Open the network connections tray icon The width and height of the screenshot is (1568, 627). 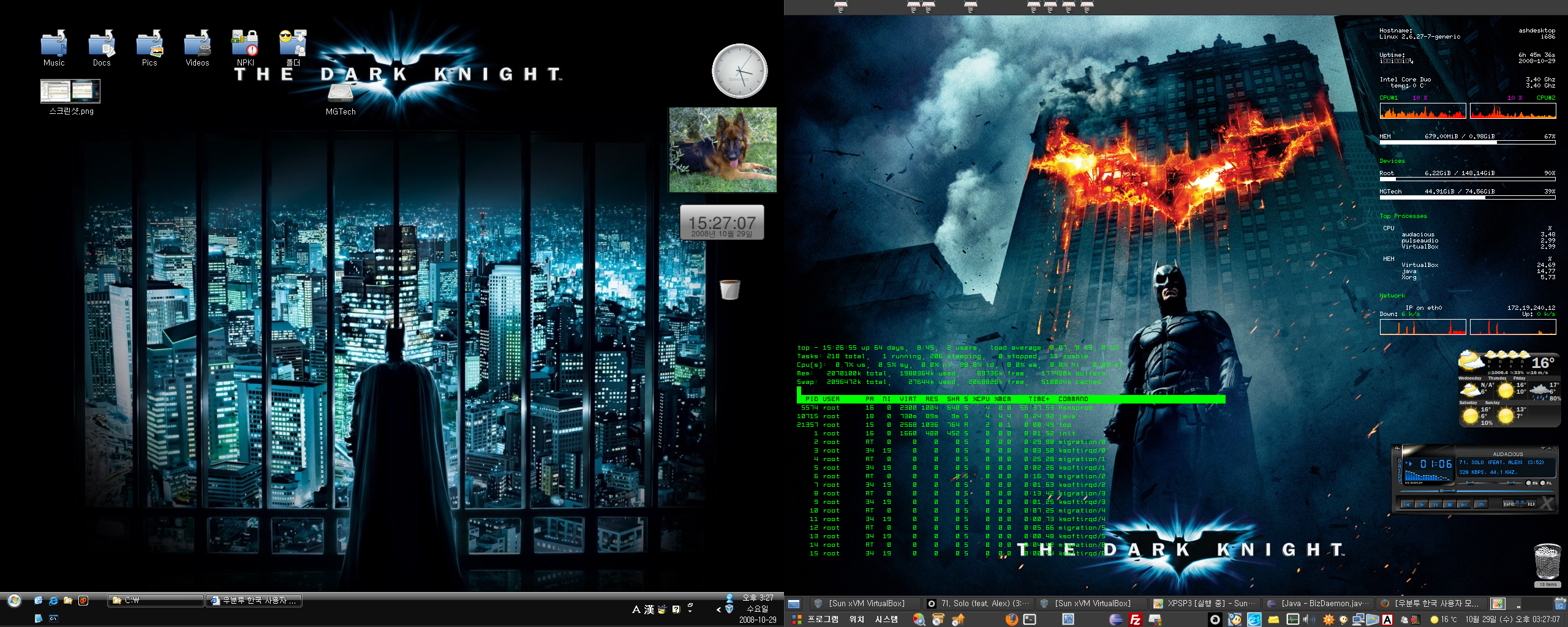1358,620
